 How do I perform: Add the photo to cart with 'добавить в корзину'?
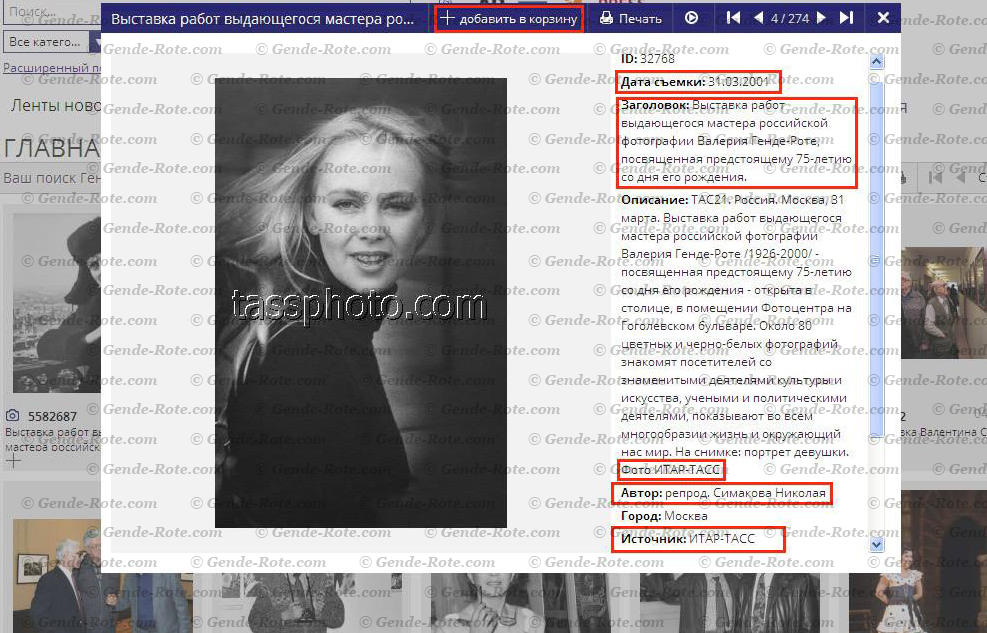click(x=508, y=17)
